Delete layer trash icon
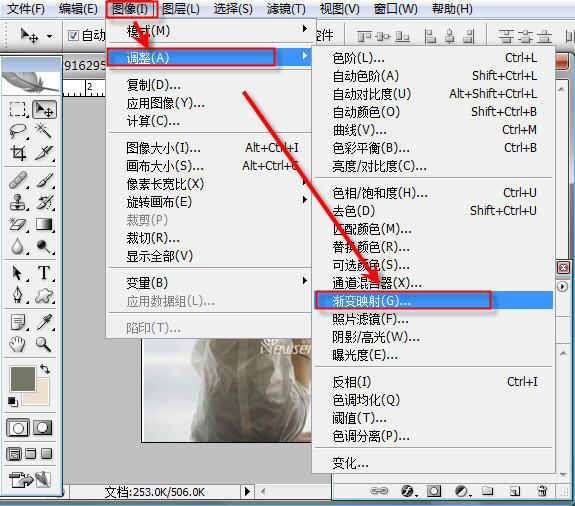The image size is (575, 506). pos(542,491)
